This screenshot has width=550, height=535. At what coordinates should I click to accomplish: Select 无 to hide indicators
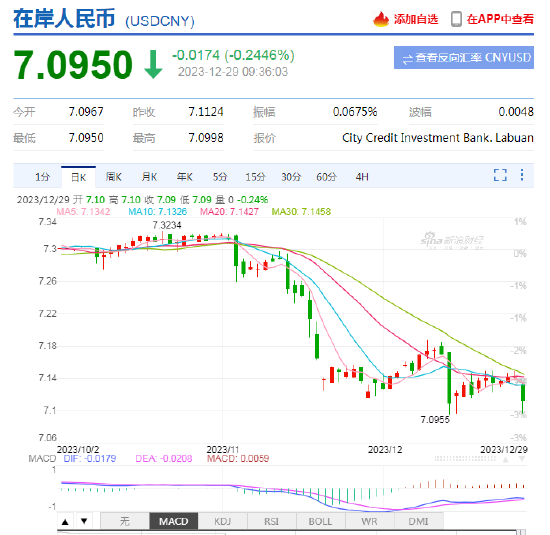(125, 521)
